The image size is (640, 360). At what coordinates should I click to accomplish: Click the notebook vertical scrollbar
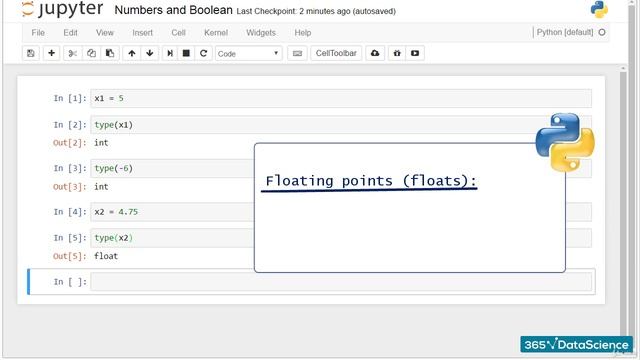(623, 204)
